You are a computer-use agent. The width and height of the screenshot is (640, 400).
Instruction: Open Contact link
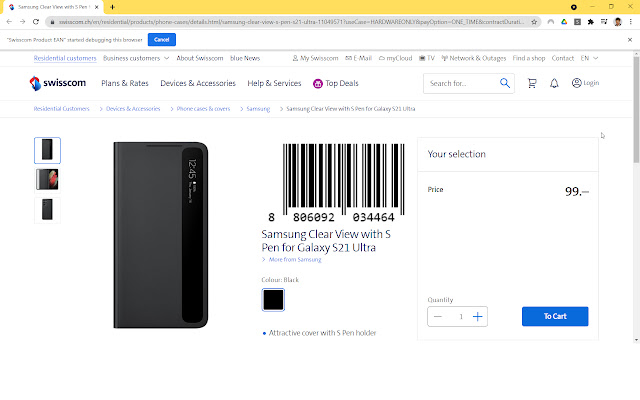click(563, 58)
